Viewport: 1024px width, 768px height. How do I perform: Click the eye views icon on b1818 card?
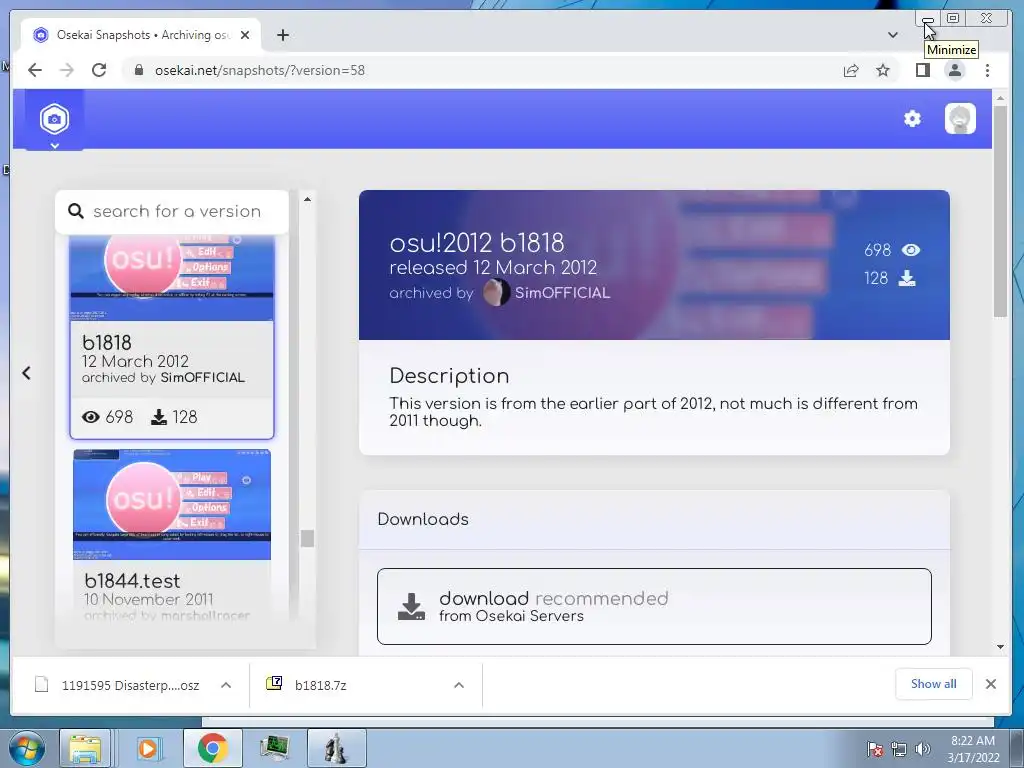tap(91, 417)
